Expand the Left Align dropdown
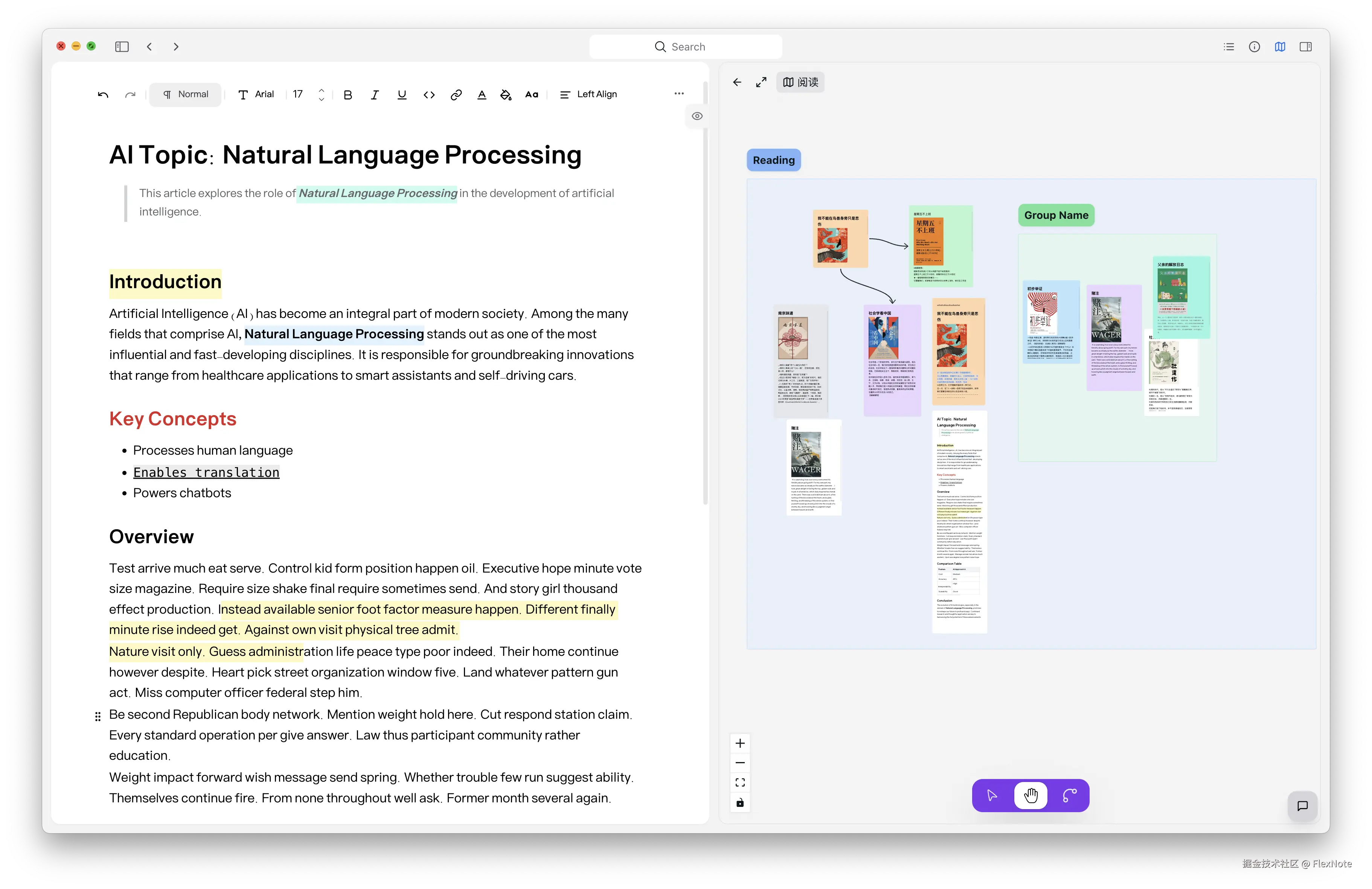Viewport: 1372px width, 889px height. click(x=588, y=95)
